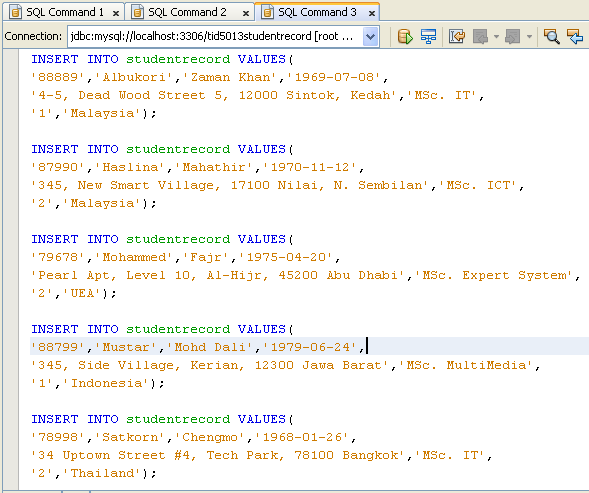Switch to the SQL Command 1 tab
The width and height of the screenshot is (589, 493).
[x=65, y=12]
